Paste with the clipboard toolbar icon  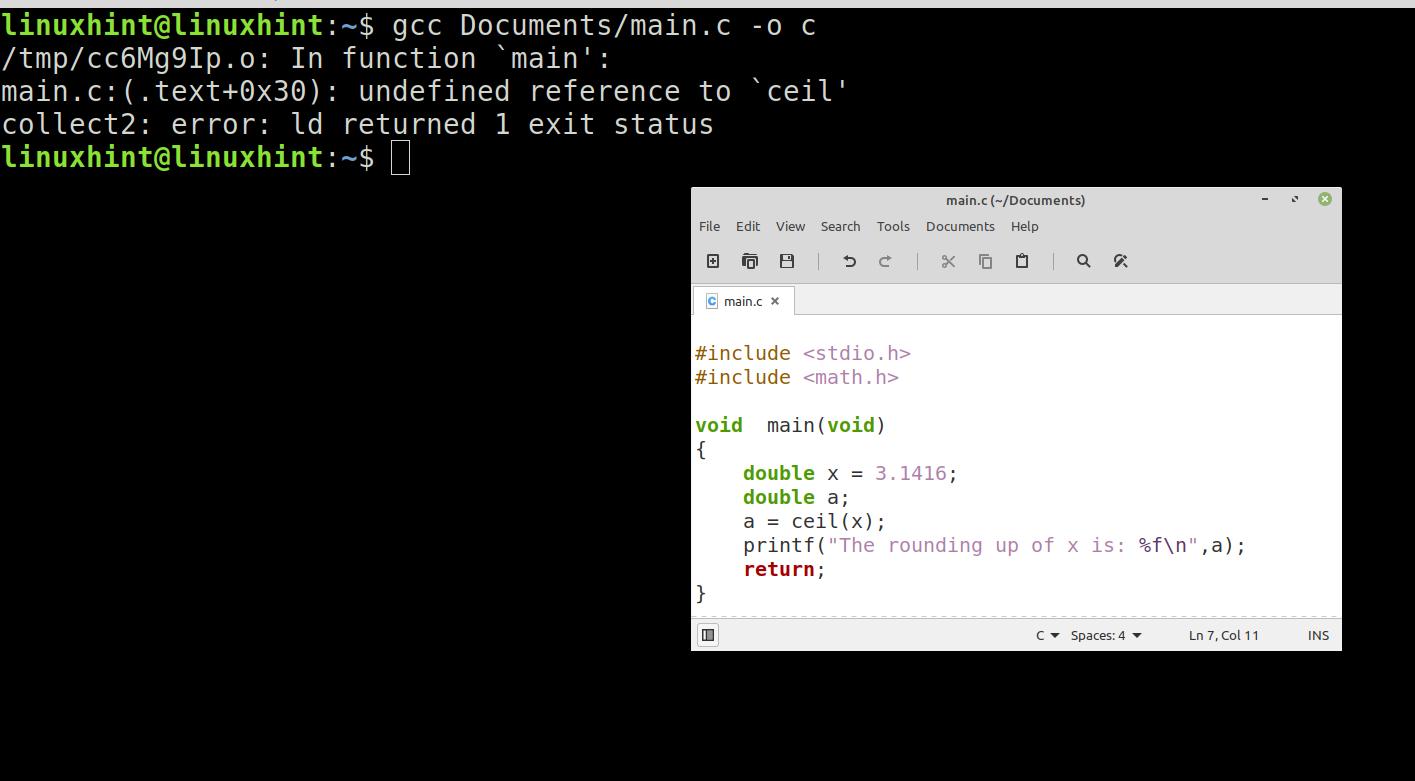(x=1022, y=261)
